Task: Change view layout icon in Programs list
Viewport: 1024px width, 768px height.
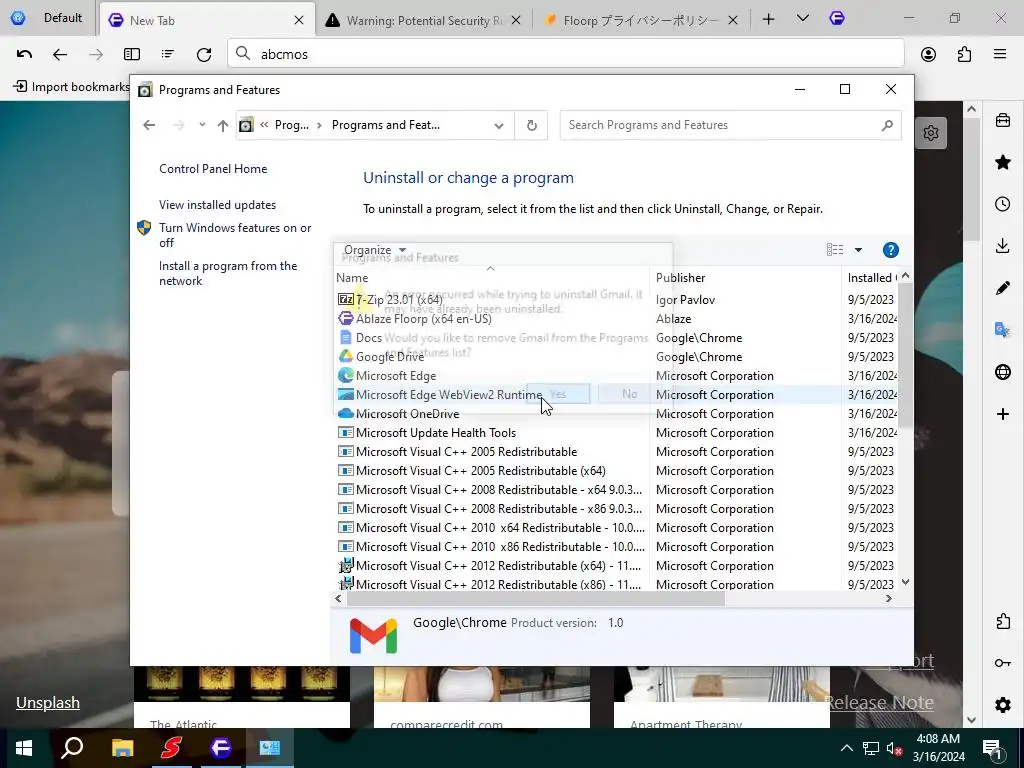Action: pyautogui.click(x=835, y=249)
